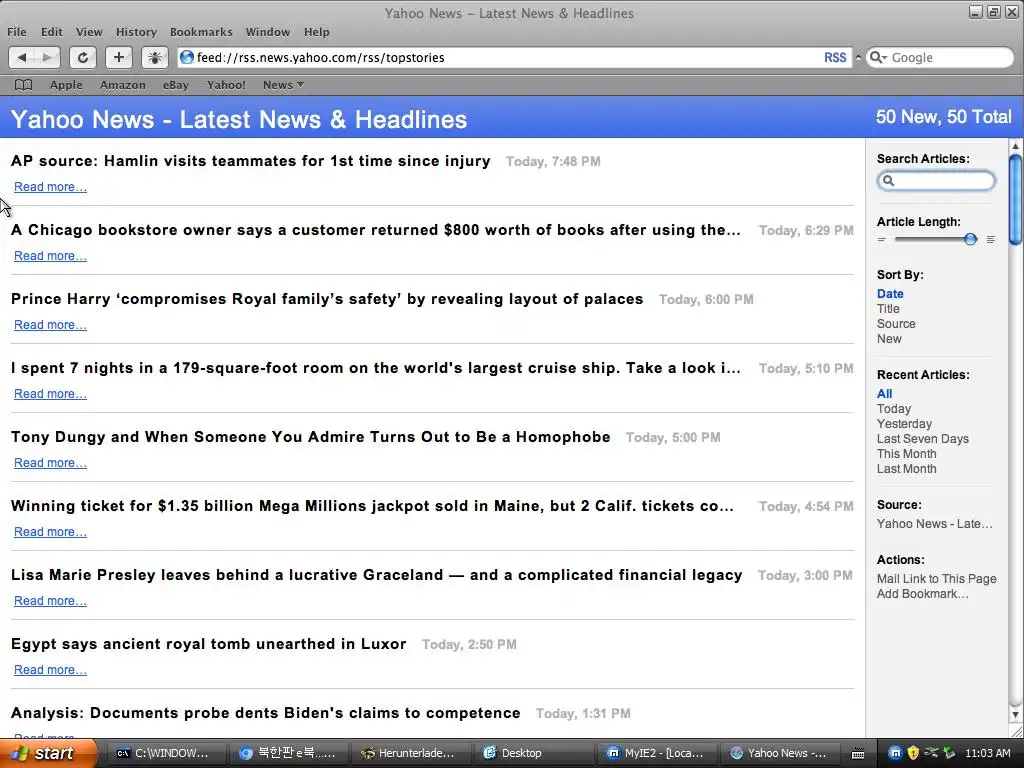Click the bug report icon in toolbar
The image size is (1024, 768).
coord(155,57)
